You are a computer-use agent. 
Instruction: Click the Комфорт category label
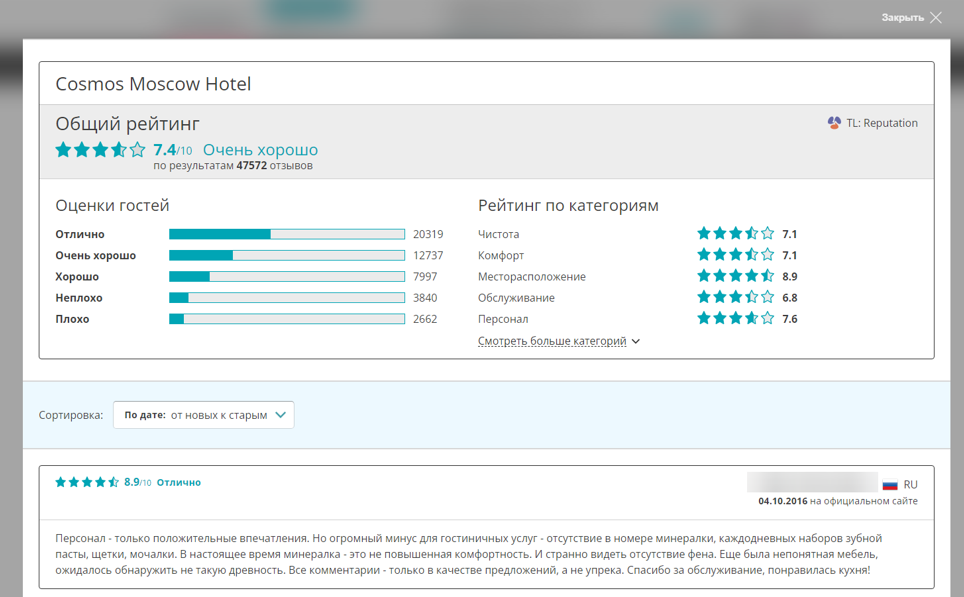click(501, 255)
